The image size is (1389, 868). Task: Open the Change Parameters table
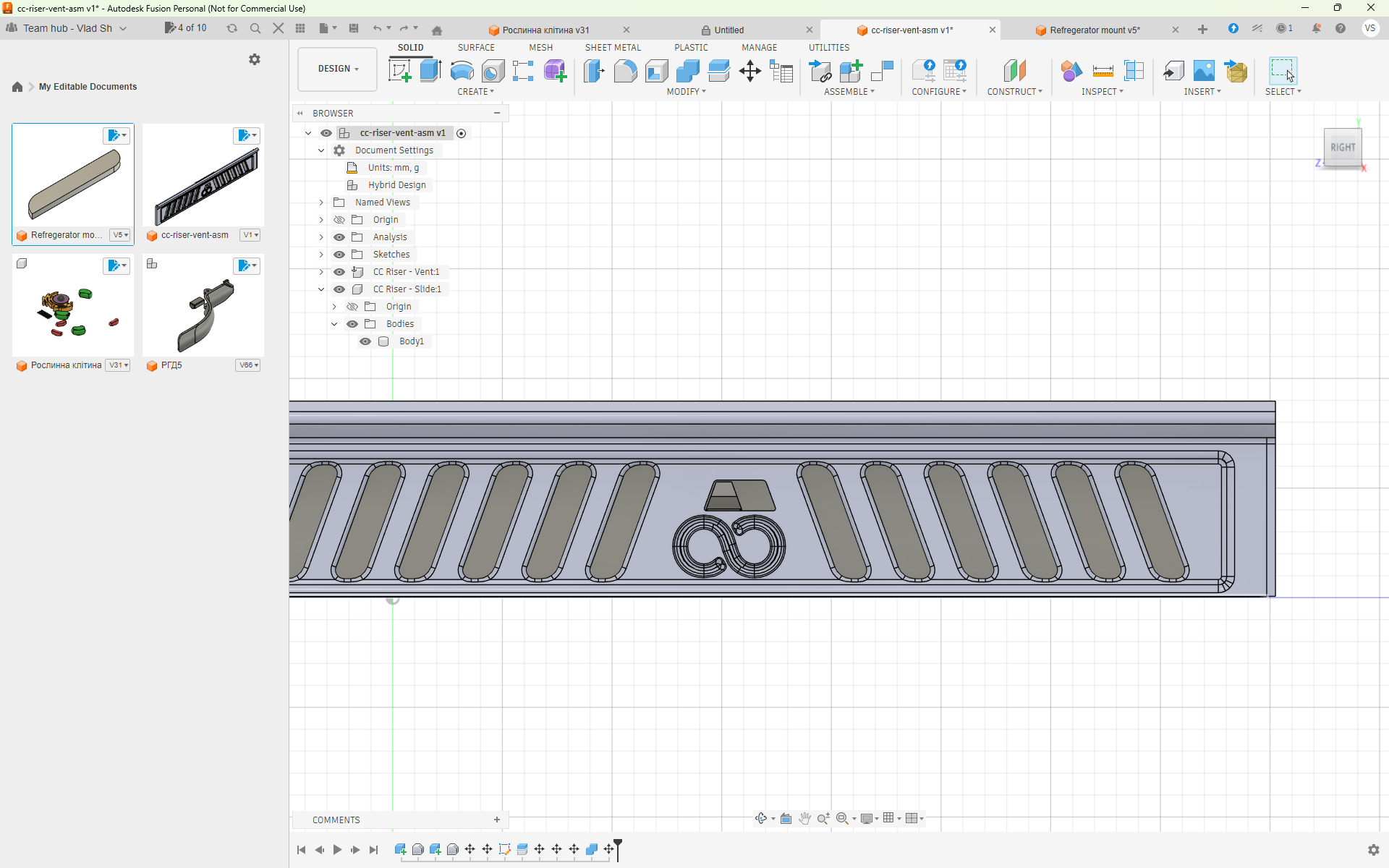pyautogui.click(x=782, y=71)
